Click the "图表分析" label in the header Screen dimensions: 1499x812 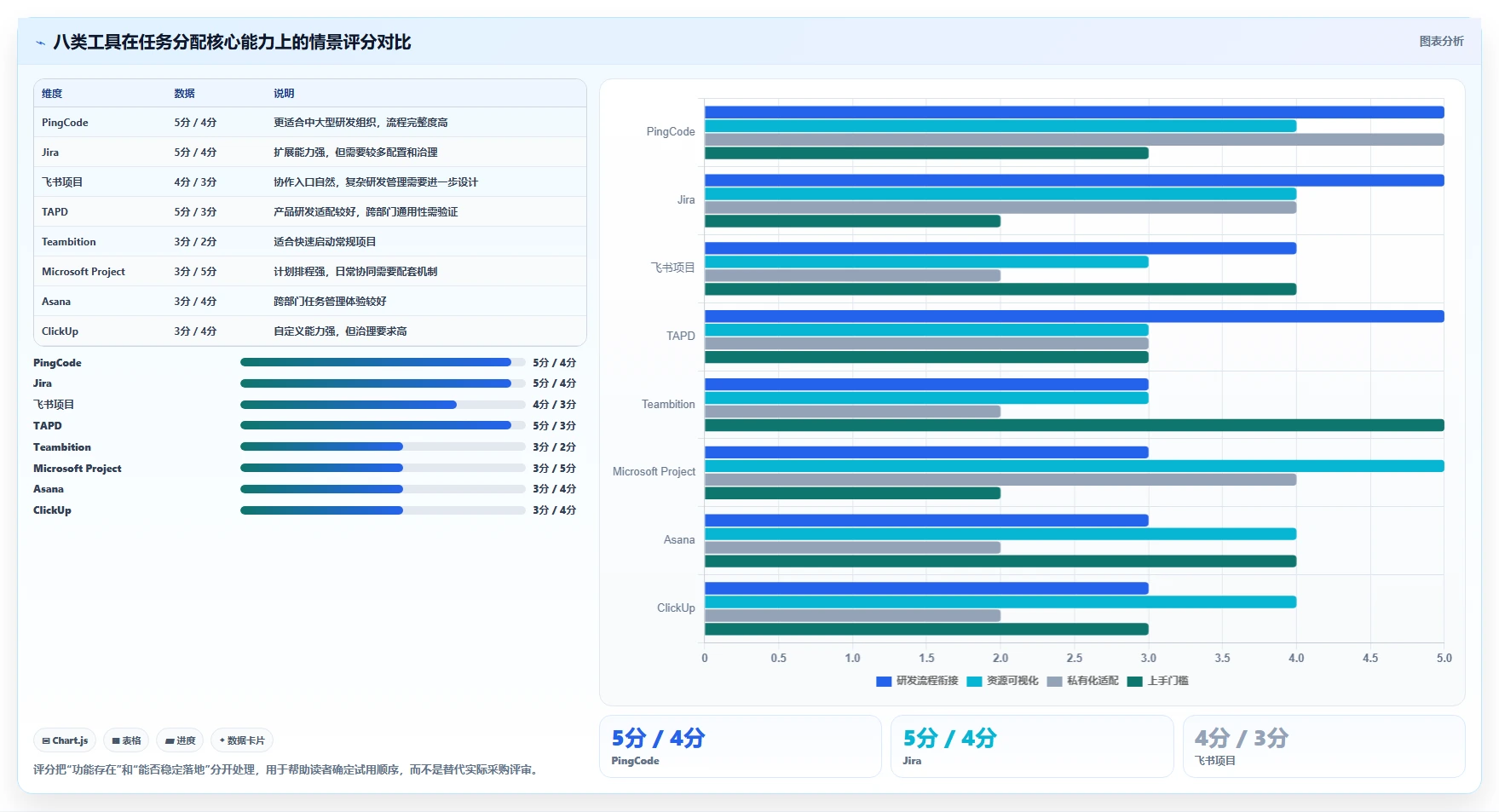[1441, 41]
